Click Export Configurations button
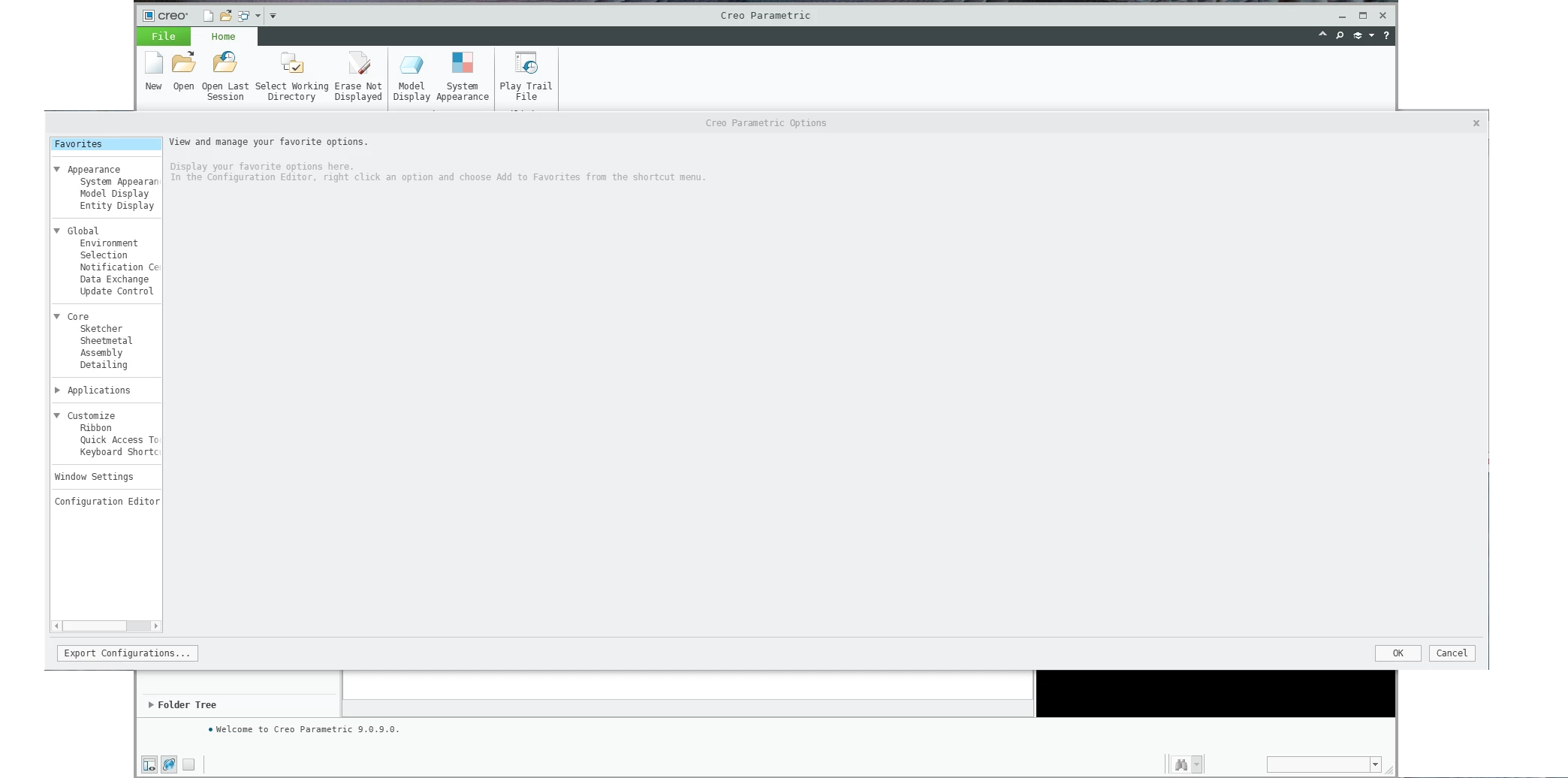Image resolution: width=1568 pixels, height=778 pixels. tap(128, 653)
